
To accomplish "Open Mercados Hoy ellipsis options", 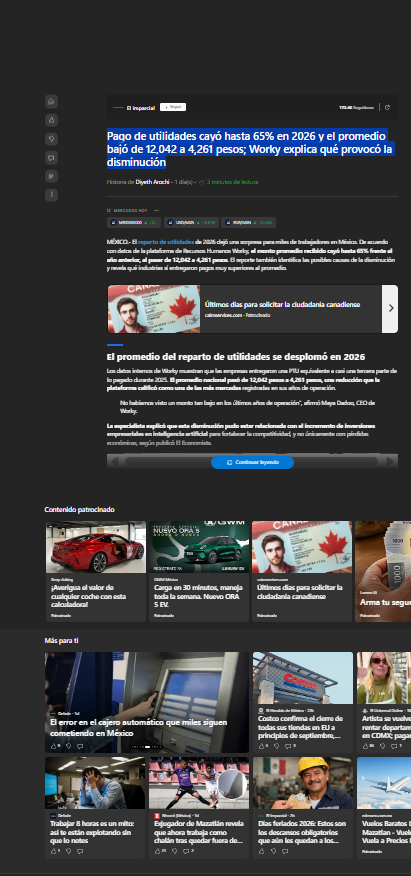I will pyautogui.click(x=156, y=211).
